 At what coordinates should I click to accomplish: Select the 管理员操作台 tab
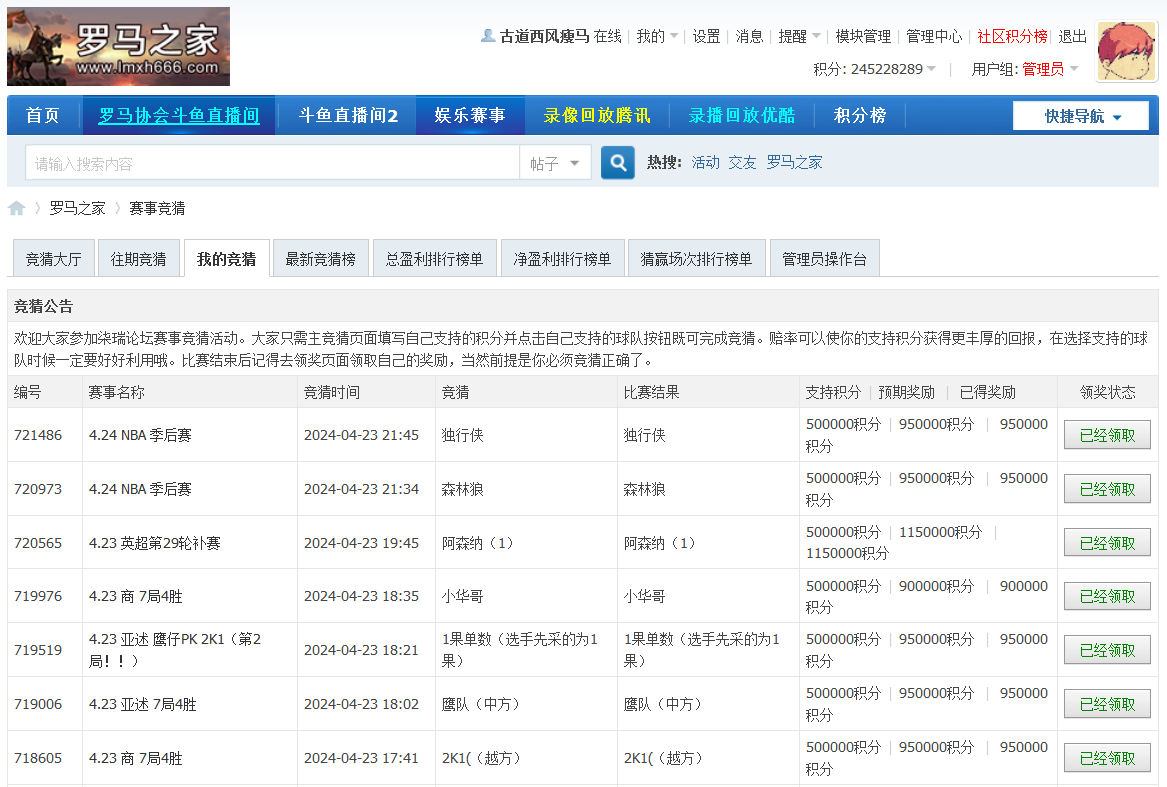pyautogui.click(x=824, y=259)
